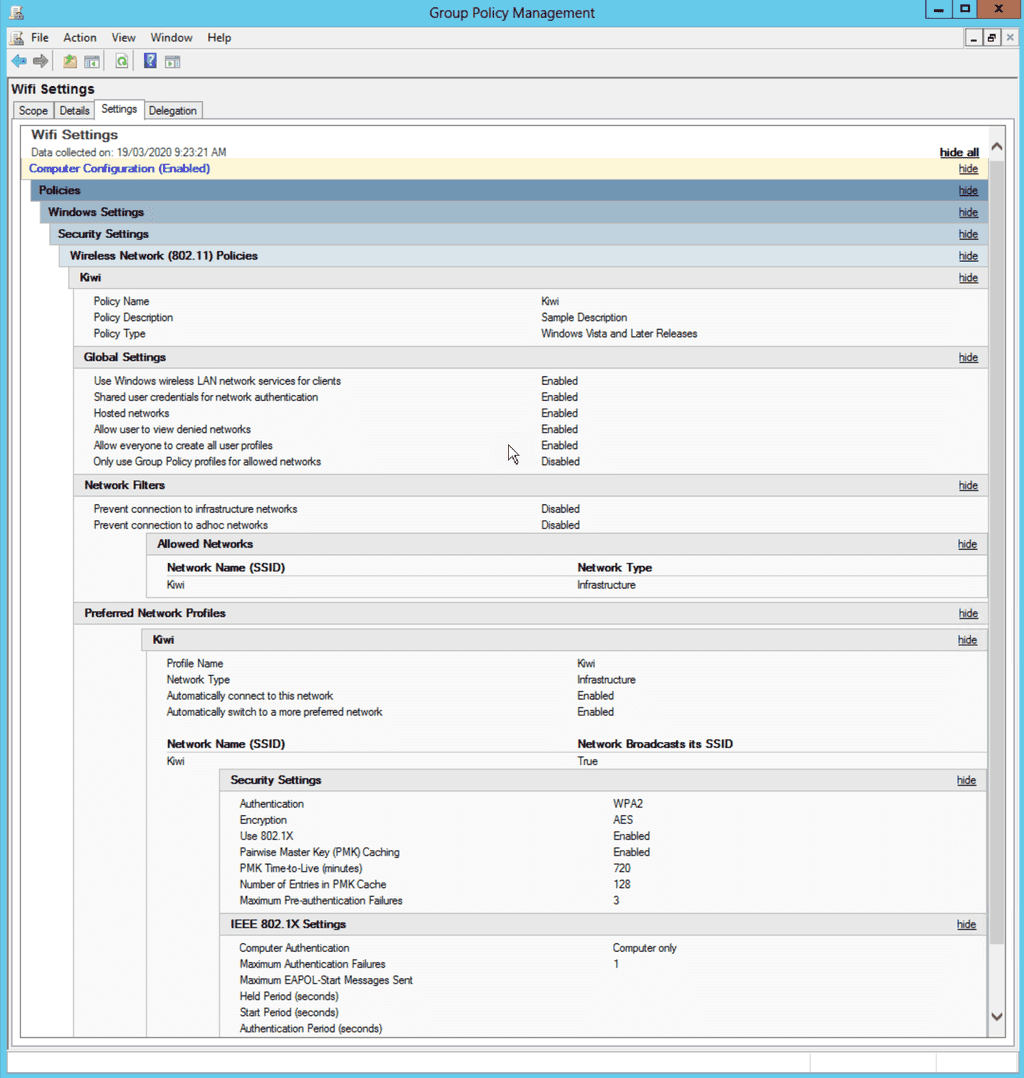Click hide on the nested Security Settings row

click(966, 780)
